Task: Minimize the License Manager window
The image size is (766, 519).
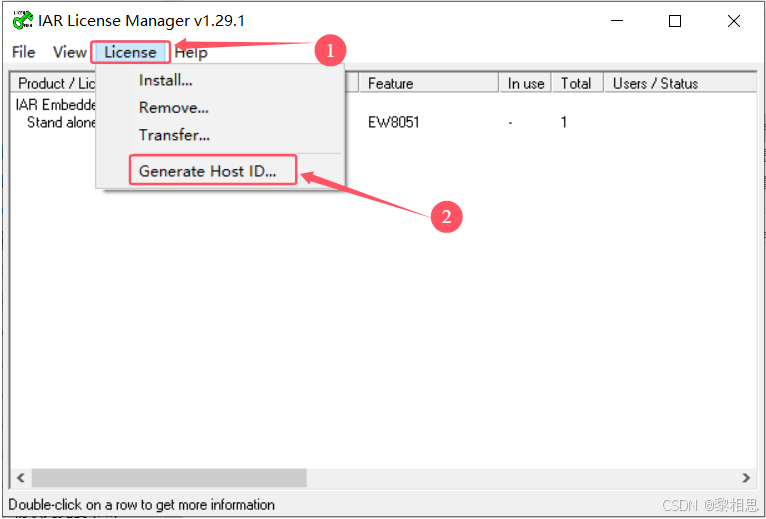Action: [x=617, y=21]
